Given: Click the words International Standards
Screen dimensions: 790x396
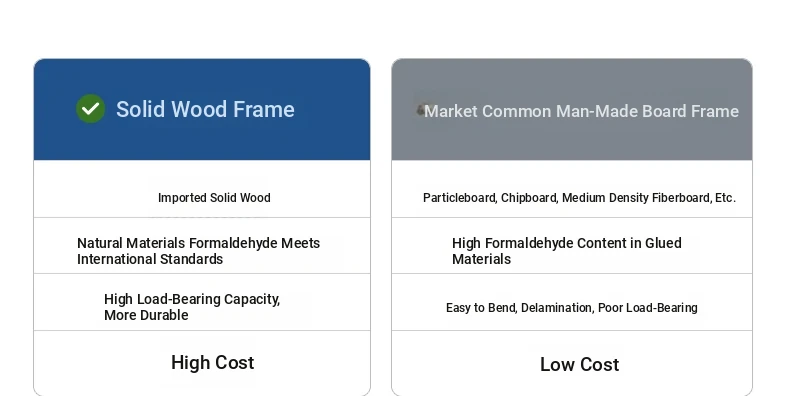Looking at the screenshot, I should (x=150, y=259).
